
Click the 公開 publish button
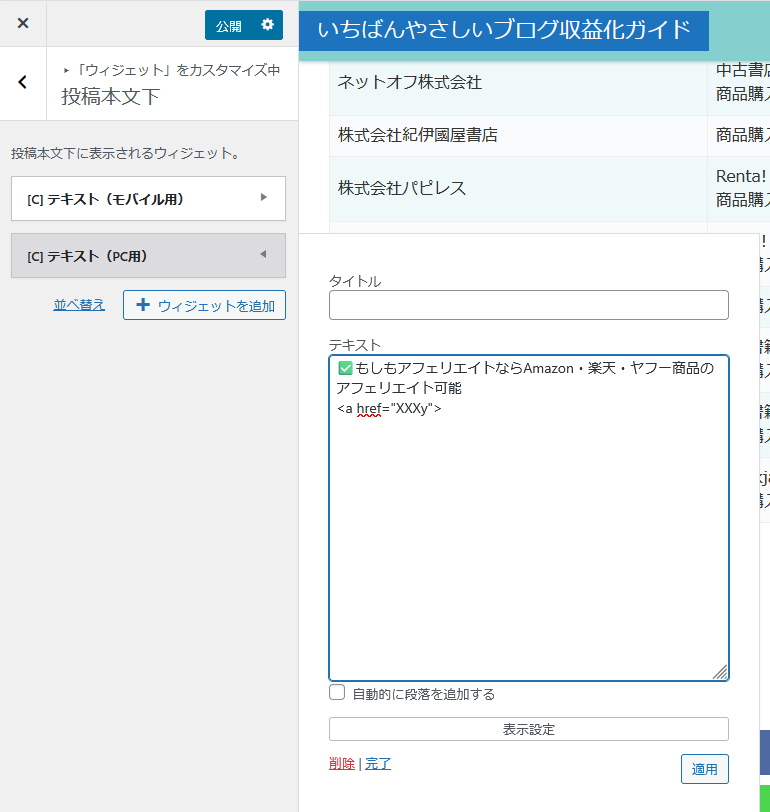click(229, 26)
